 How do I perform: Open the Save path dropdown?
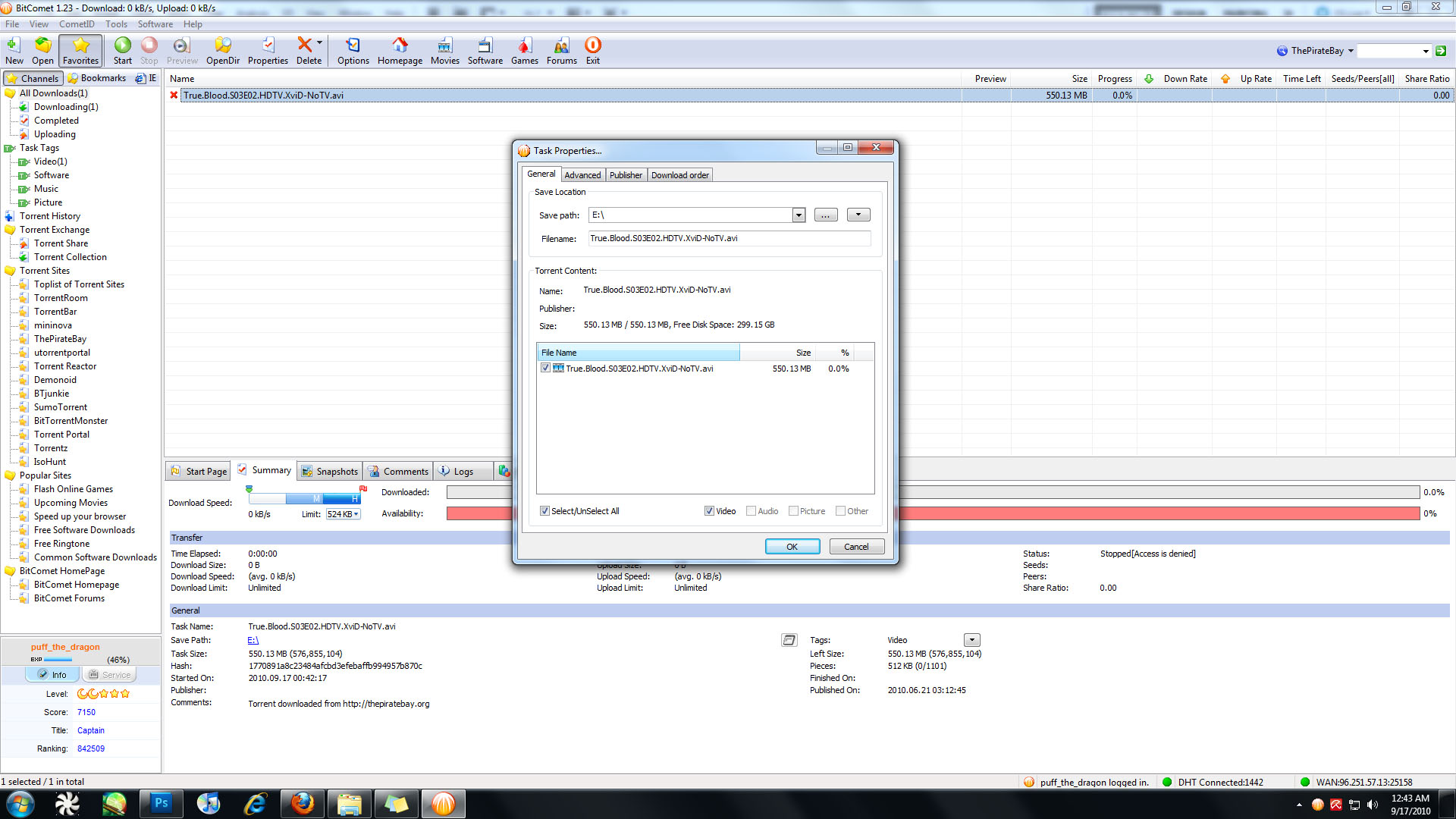[799, 215]
